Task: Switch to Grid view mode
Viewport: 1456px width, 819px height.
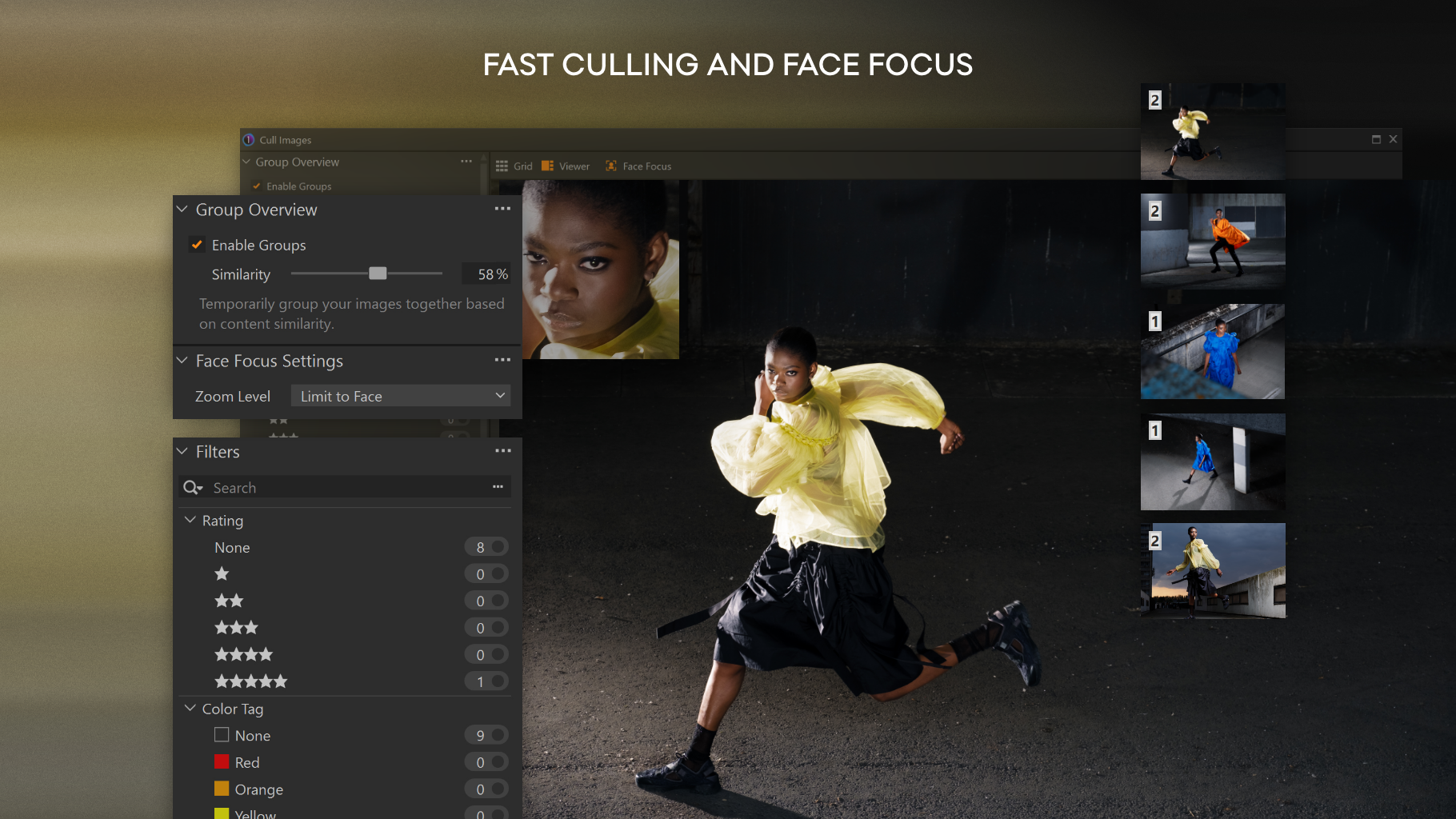Action: click(x=516, y=166)
